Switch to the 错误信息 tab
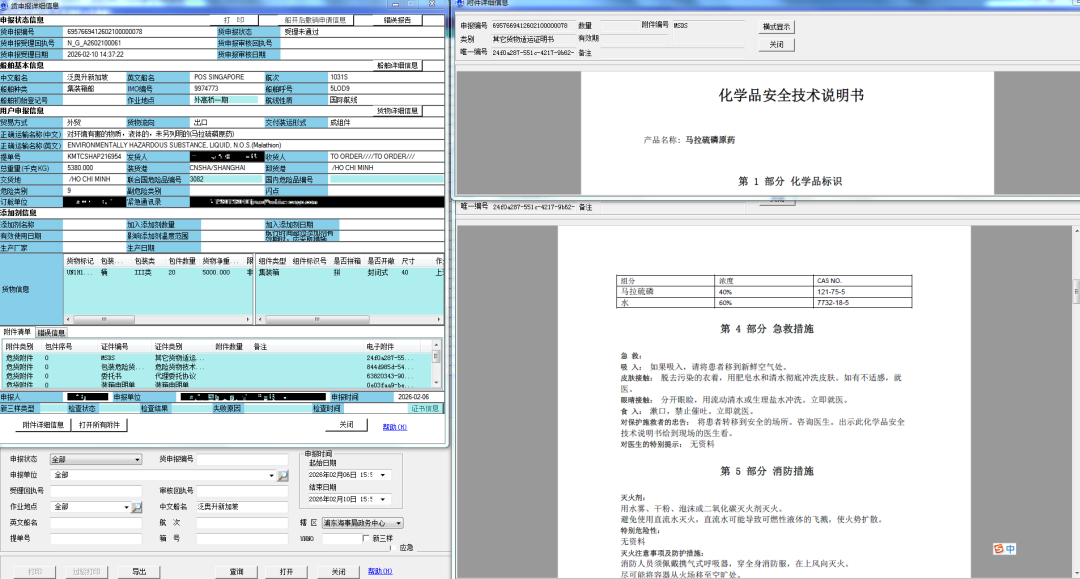 coord(52,333)
